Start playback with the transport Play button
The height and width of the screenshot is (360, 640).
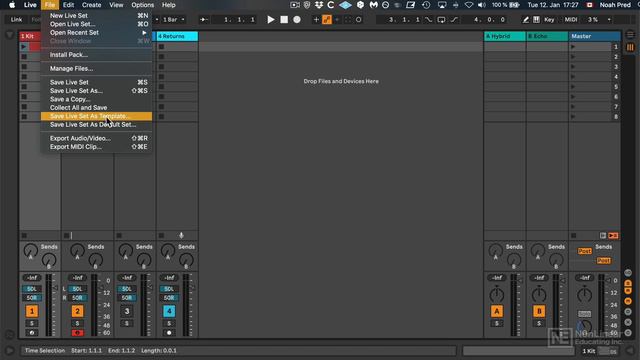(x=271, y=20)
